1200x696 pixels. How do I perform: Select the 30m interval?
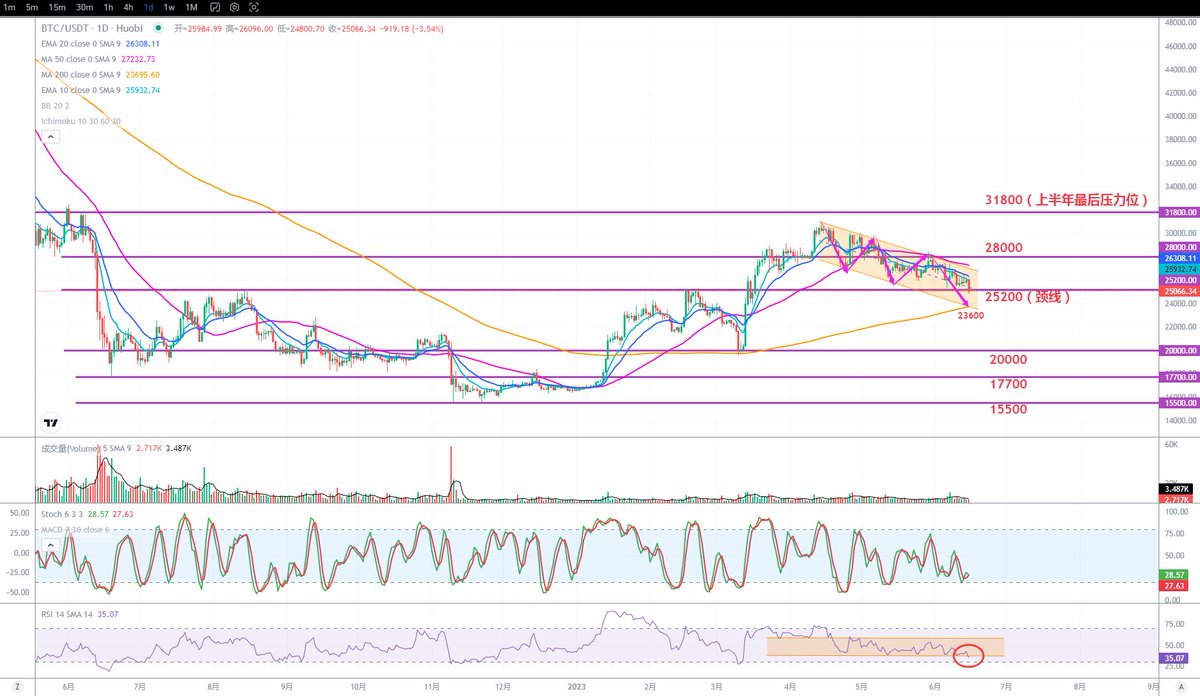(85, 7)
